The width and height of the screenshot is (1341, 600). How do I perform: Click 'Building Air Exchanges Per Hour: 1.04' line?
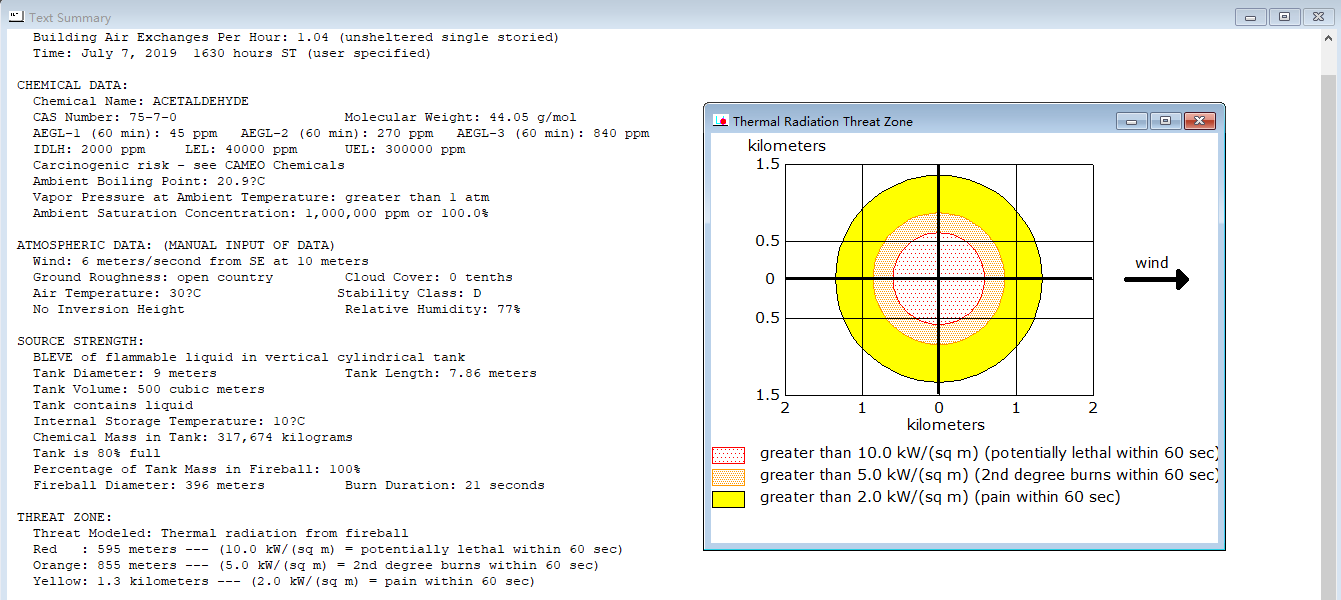pos(296,37)
